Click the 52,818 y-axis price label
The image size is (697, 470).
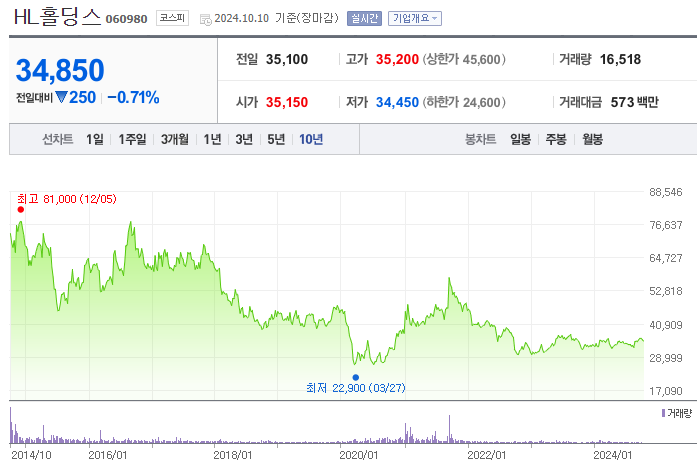[x=665, y=291]
